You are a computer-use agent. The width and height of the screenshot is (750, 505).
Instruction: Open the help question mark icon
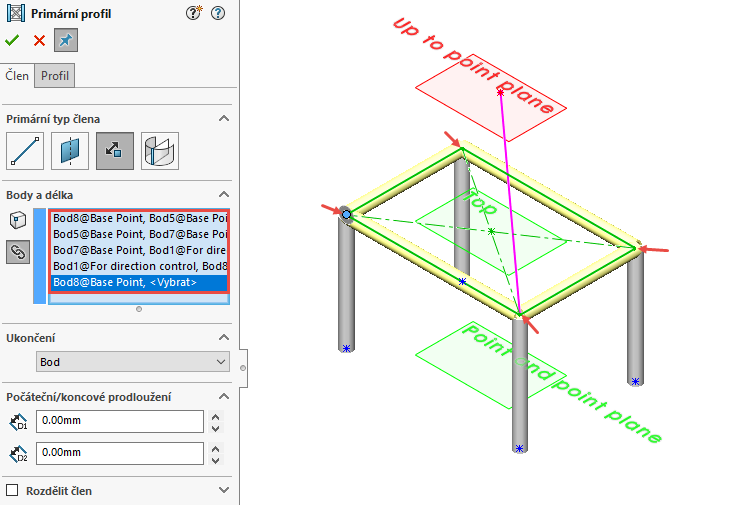click(x=218, y=13)
